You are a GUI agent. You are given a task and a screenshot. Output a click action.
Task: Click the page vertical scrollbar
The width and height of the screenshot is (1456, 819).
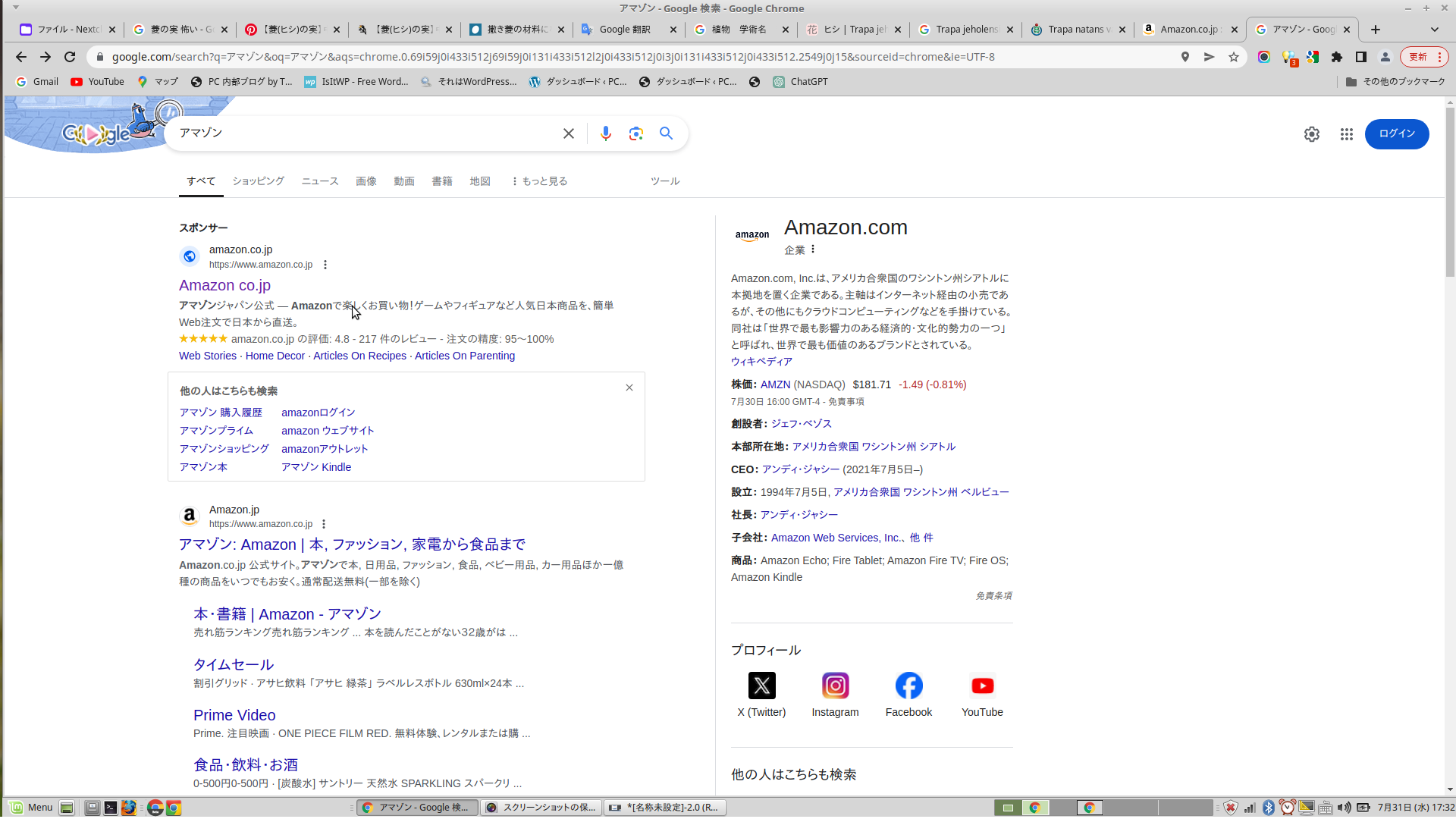(x=1450, y=190)
